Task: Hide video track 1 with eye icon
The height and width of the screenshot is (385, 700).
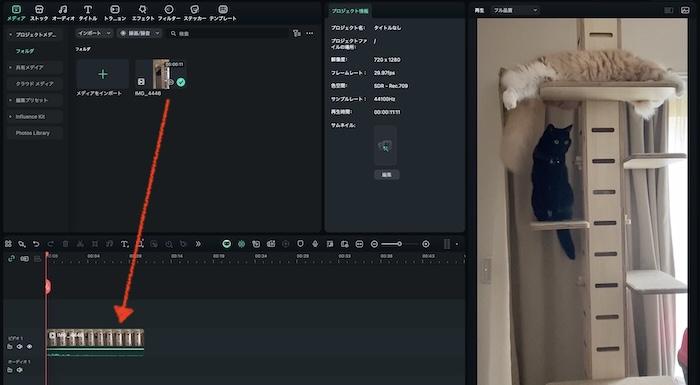Action: pos(29,347)
